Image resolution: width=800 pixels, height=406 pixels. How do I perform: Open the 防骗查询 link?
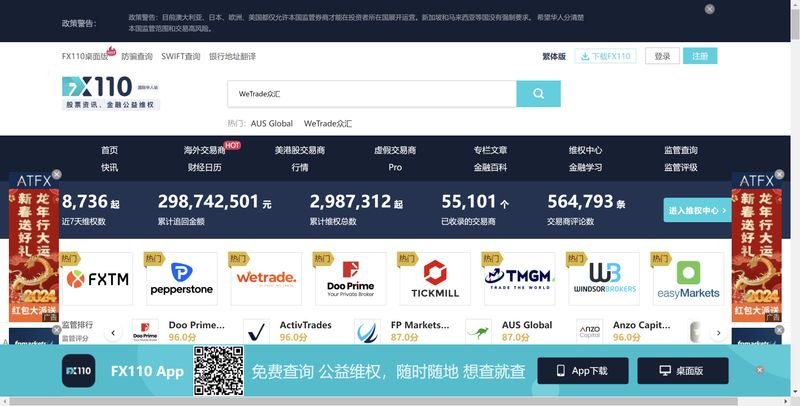click(137, 57)
